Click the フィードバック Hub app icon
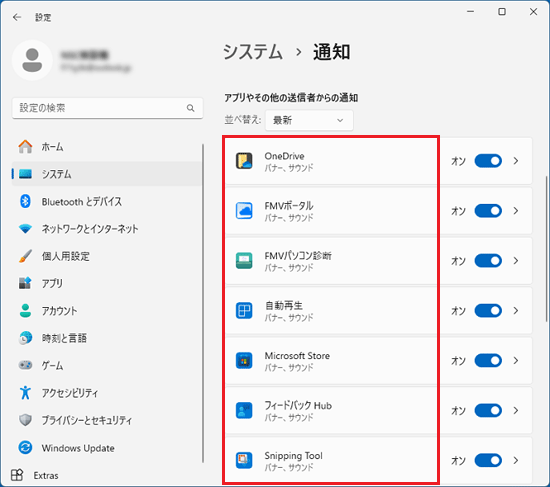 (244, 411)
